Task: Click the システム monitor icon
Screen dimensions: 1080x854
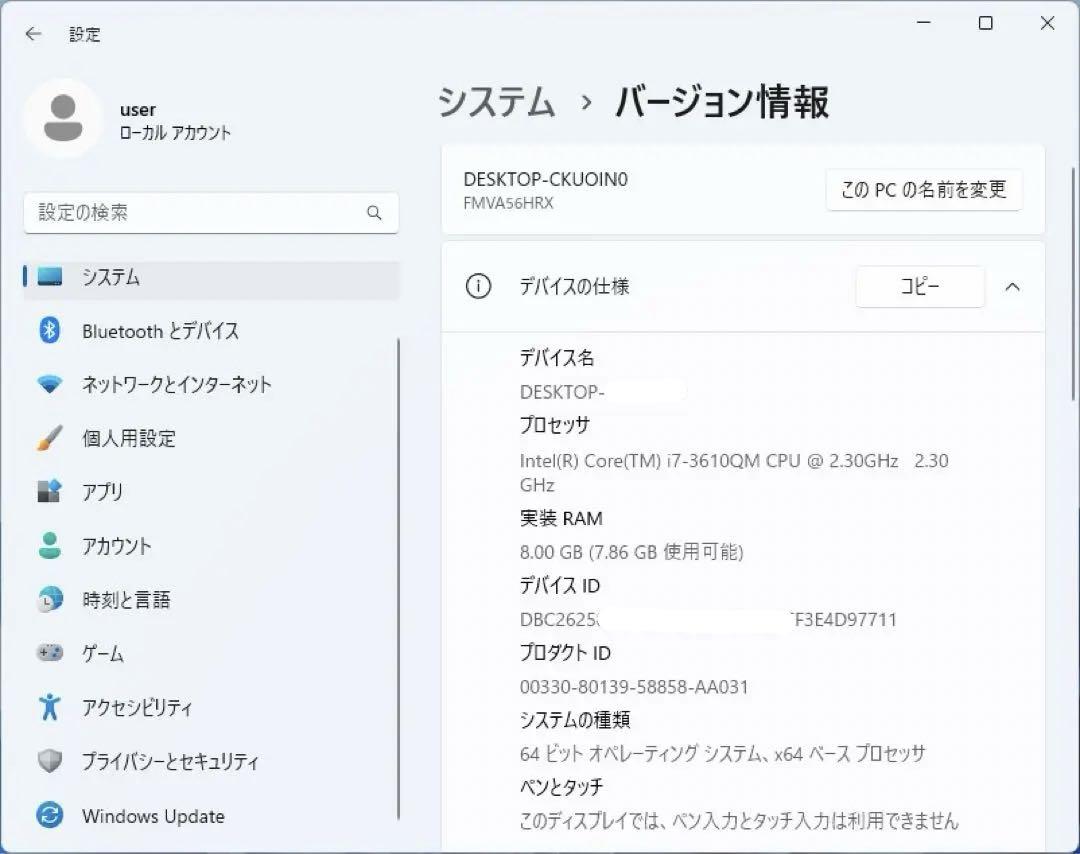Action: point(50,277)
